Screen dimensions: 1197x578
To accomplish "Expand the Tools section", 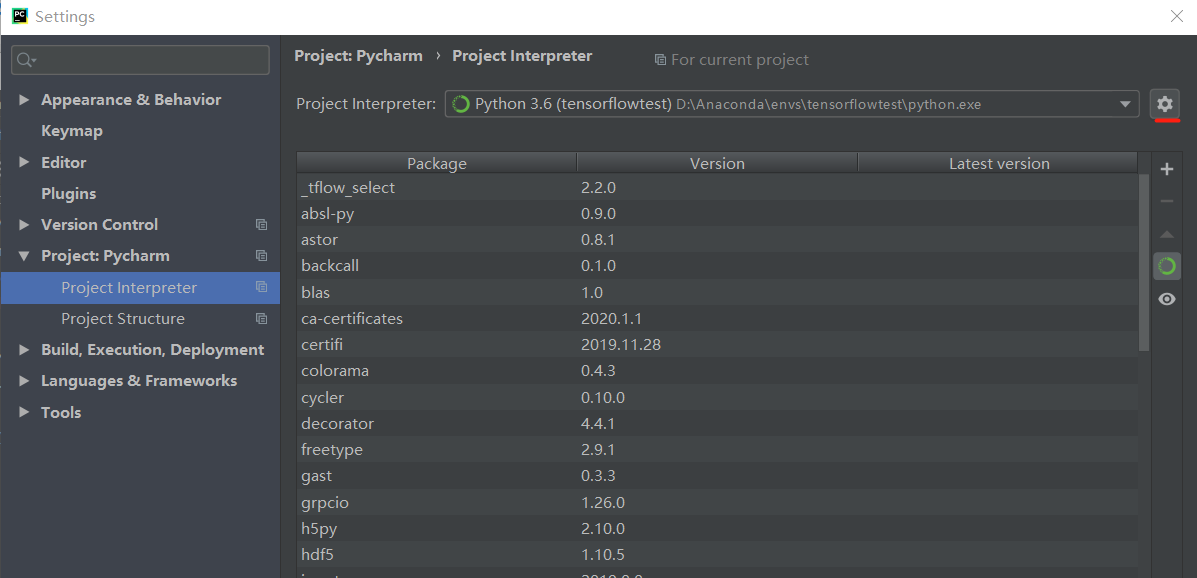I will [x=24, y=412].
